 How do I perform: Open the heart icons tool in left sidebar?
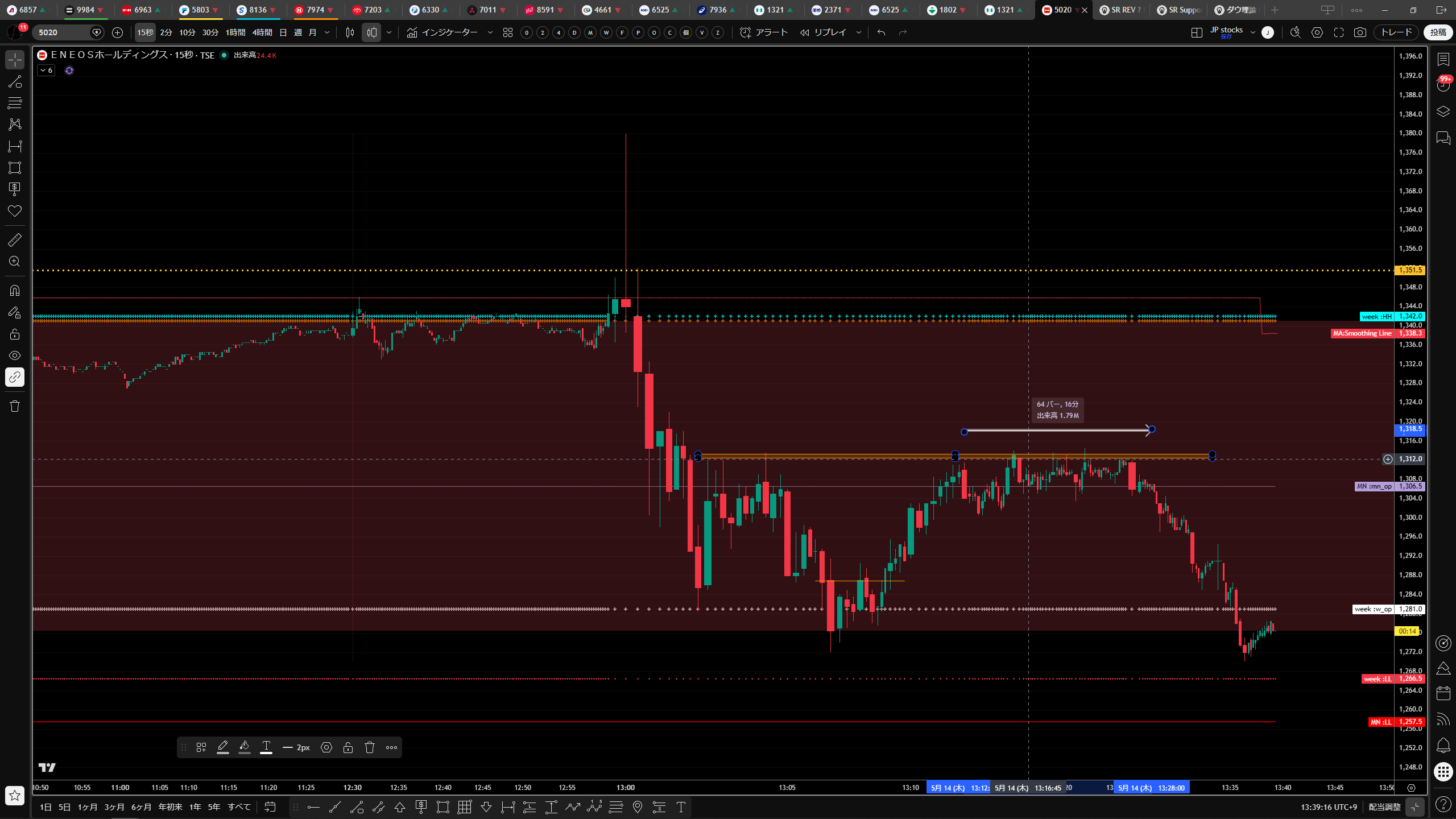click(x=15, y=211)
